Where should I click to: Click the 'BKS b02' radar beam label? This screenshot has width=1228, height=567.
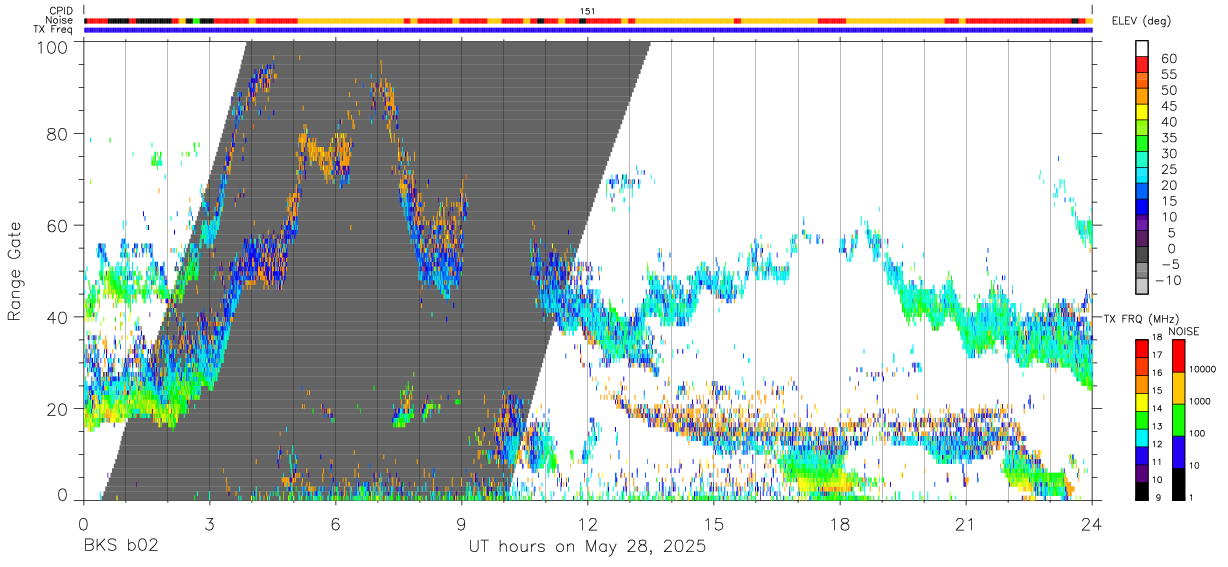(x=121, y=547)
